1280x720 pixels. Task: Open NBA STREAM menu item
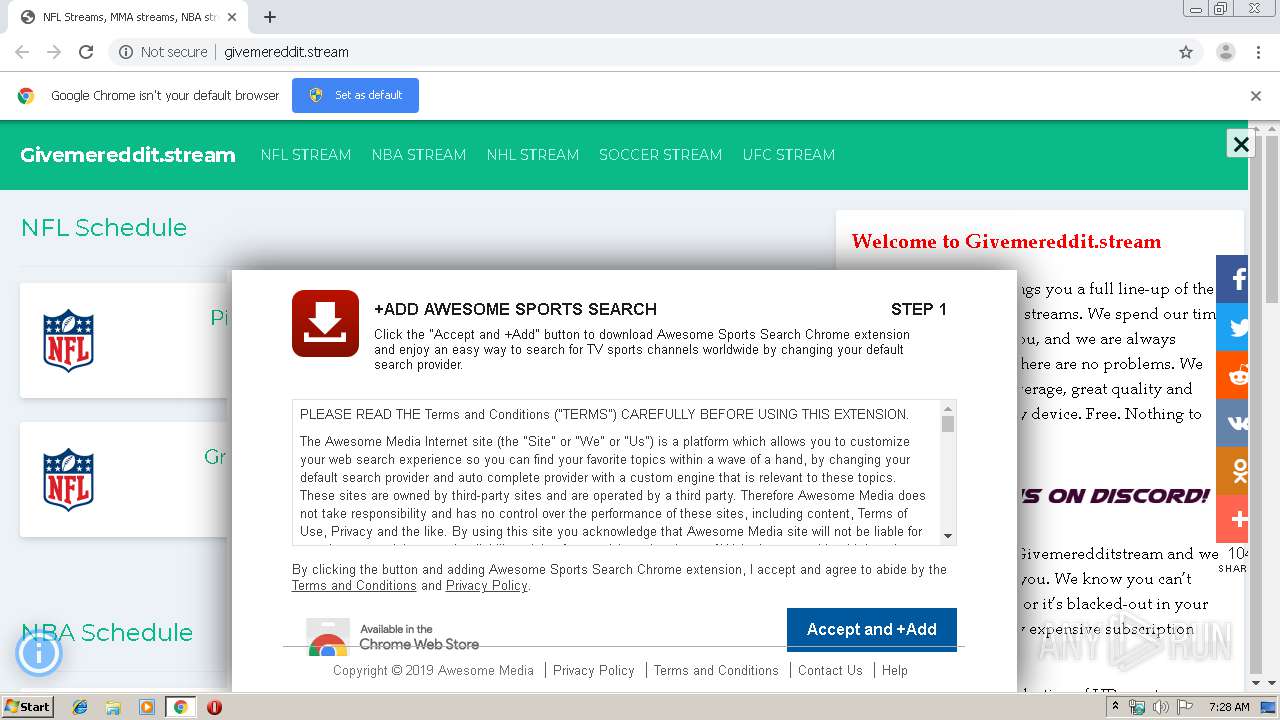[x=419, y=155]
